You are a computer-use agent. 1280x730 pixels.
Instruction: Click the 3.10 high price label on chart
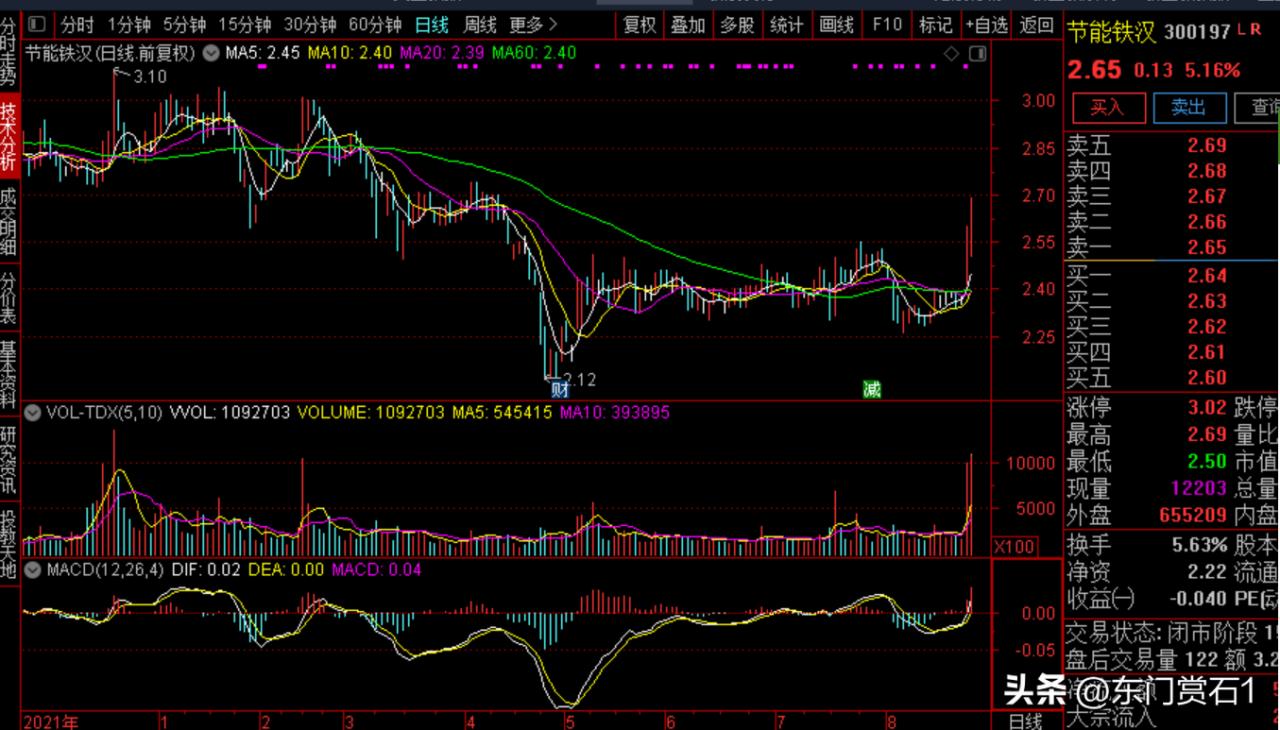(x=150, y=76)
